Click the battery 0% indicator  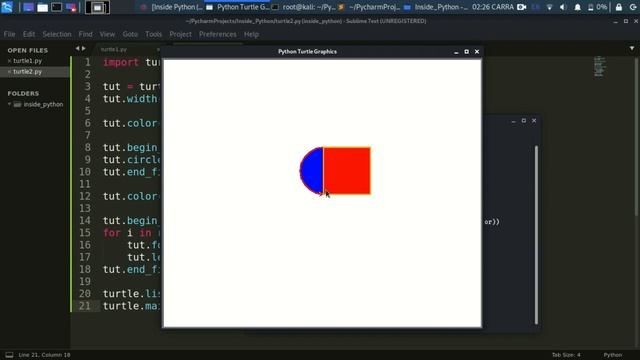coord(597,7)
